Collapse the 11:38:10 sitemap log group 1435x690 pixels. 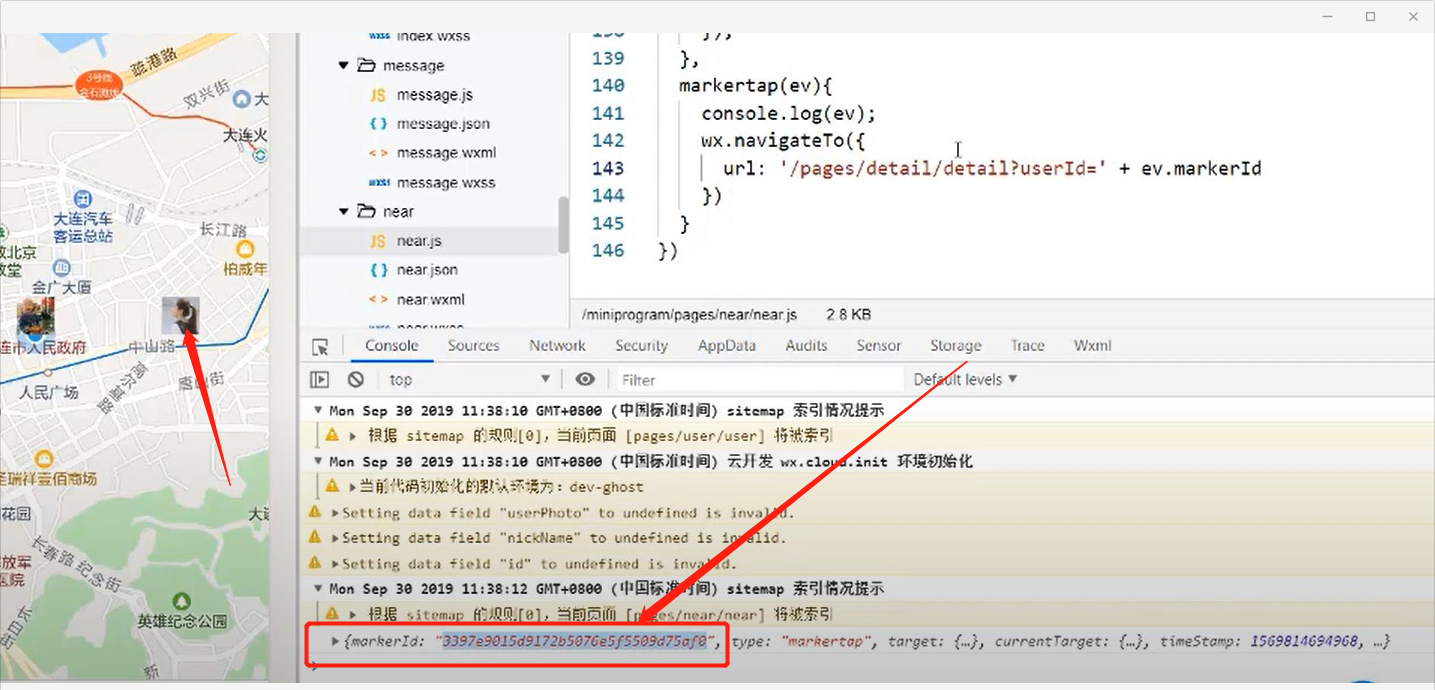point(318,410)
